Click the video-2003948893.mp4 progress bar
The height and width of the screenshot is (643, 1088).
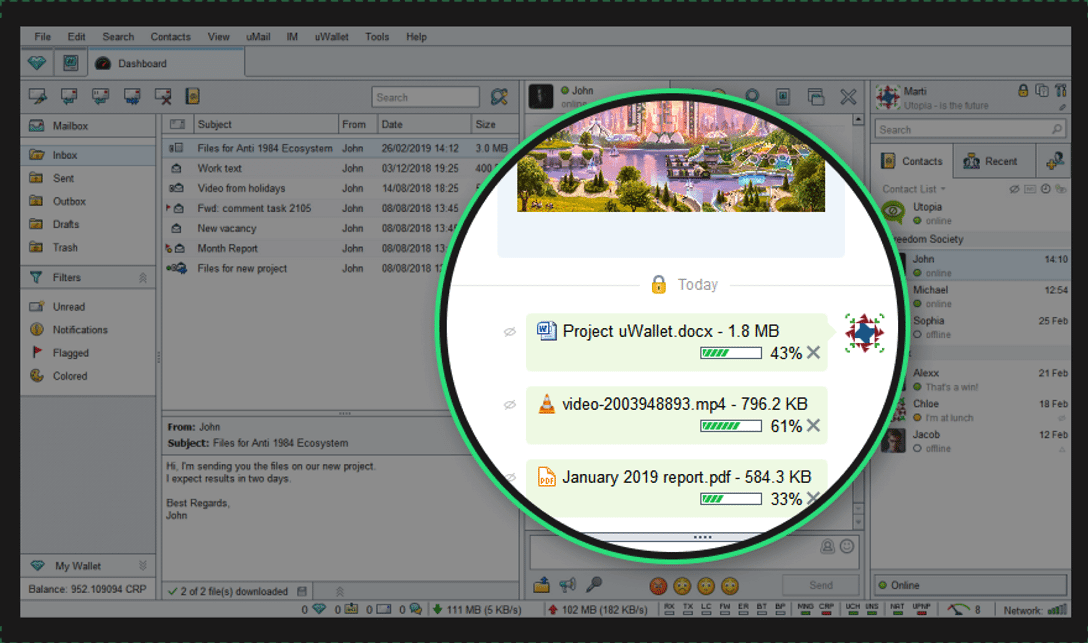click(731, 426)
